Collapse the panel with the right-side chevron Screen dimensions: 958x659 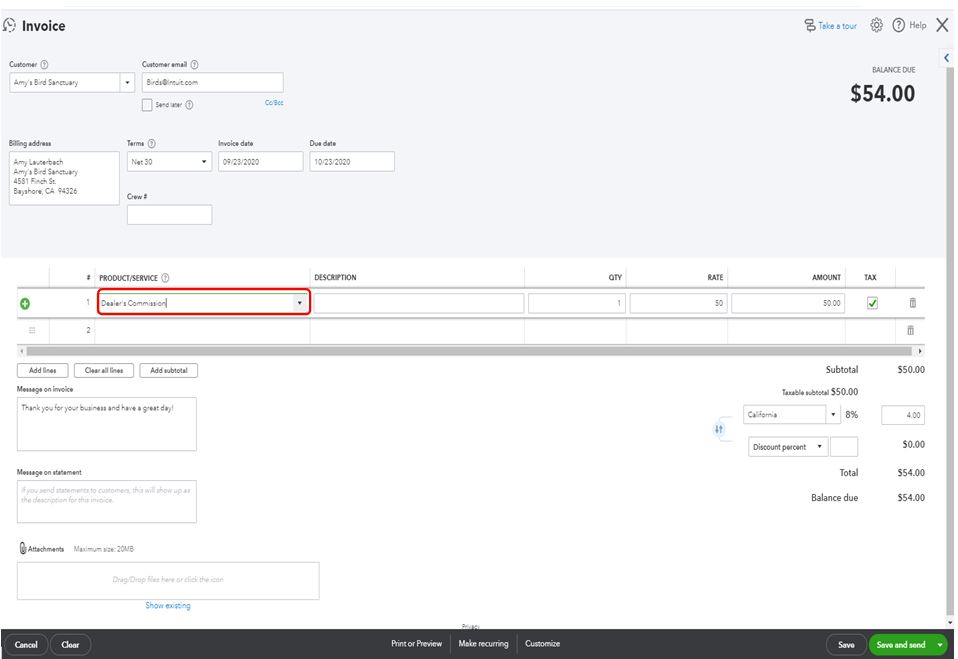click(945, 57)
